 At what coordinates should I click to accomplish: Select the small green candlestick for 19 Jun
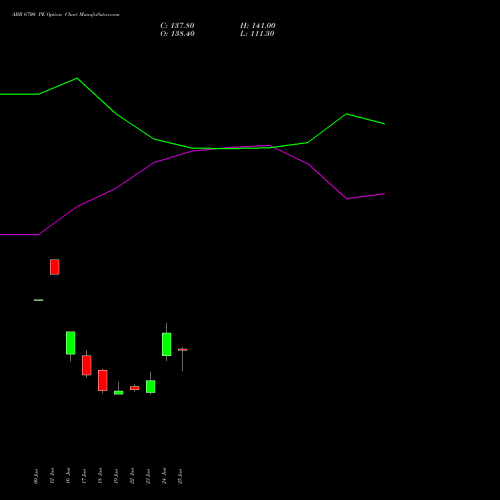[x=119, y=393]
